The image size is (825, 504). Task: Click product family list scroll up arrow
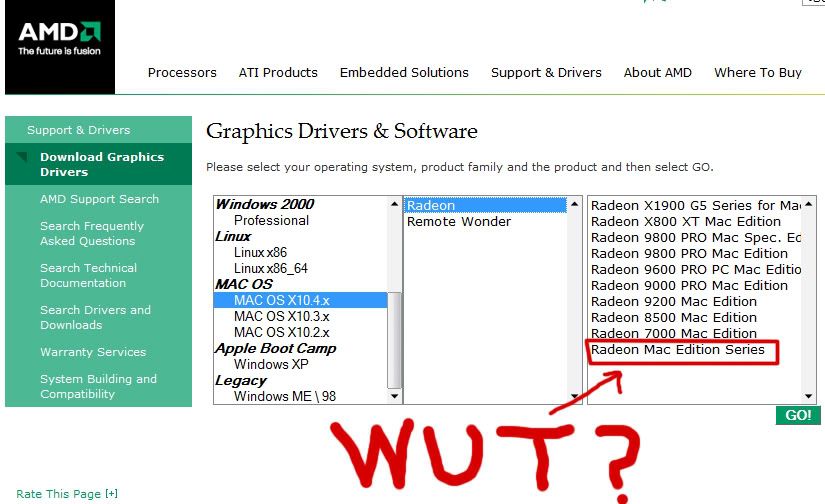[x=575, y=204]
